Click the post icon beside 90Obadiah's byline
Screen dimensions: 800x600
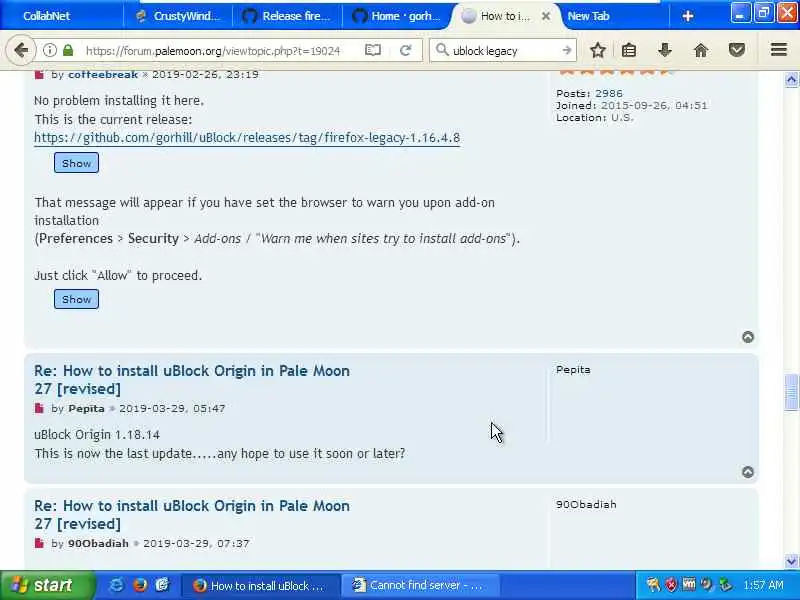(x=39, y=543)
